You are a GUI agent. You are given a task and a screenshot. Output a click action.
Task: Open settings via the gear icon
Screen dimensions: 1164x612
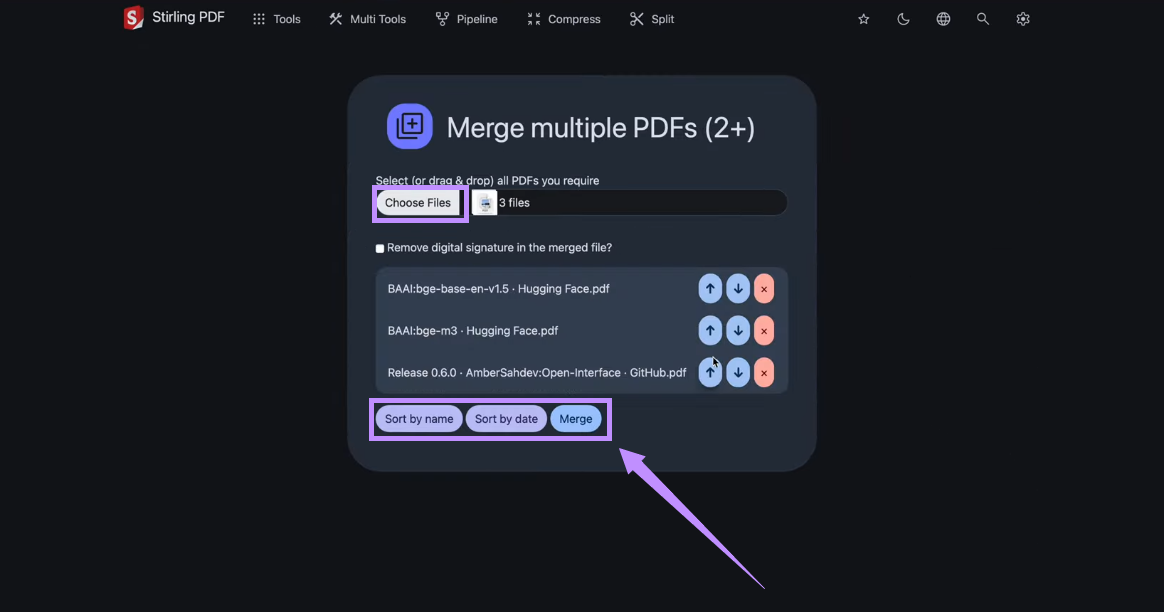(1023, 18)
